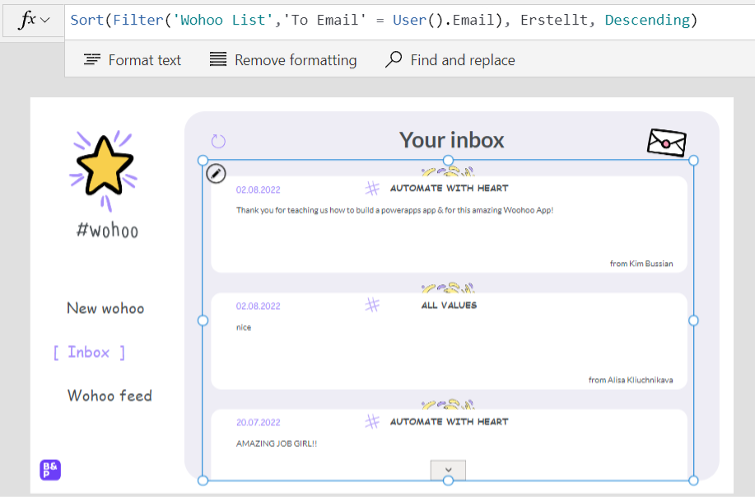The image size is (755, 498).
Task: Open Wohoo feed navigation item
Action: pyautogui.click(x=110, y=395)
